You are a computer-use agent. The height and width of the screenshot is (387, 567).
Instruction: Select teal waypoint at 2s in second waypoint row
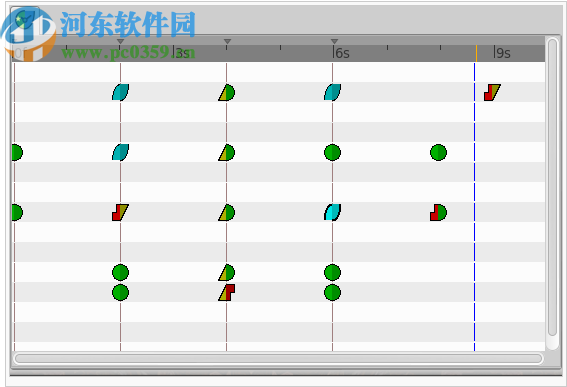[x=120, y=152]
